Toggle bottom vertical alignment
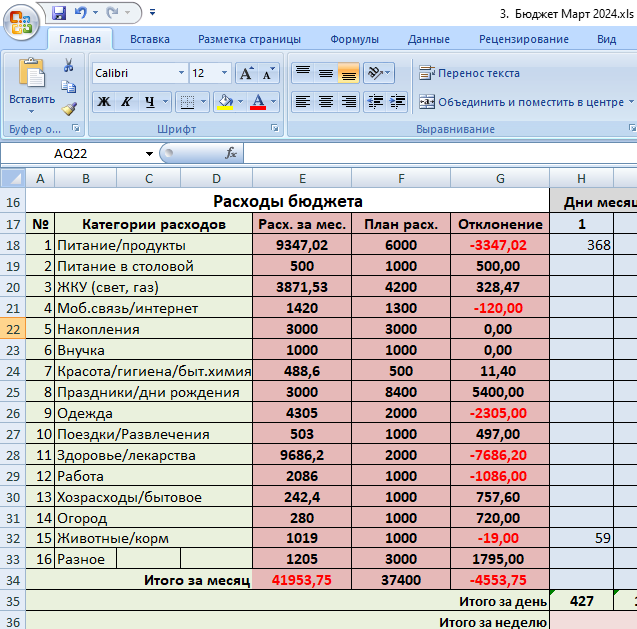Viewport: 637px width, 629px height. click(x=349, y=73)
